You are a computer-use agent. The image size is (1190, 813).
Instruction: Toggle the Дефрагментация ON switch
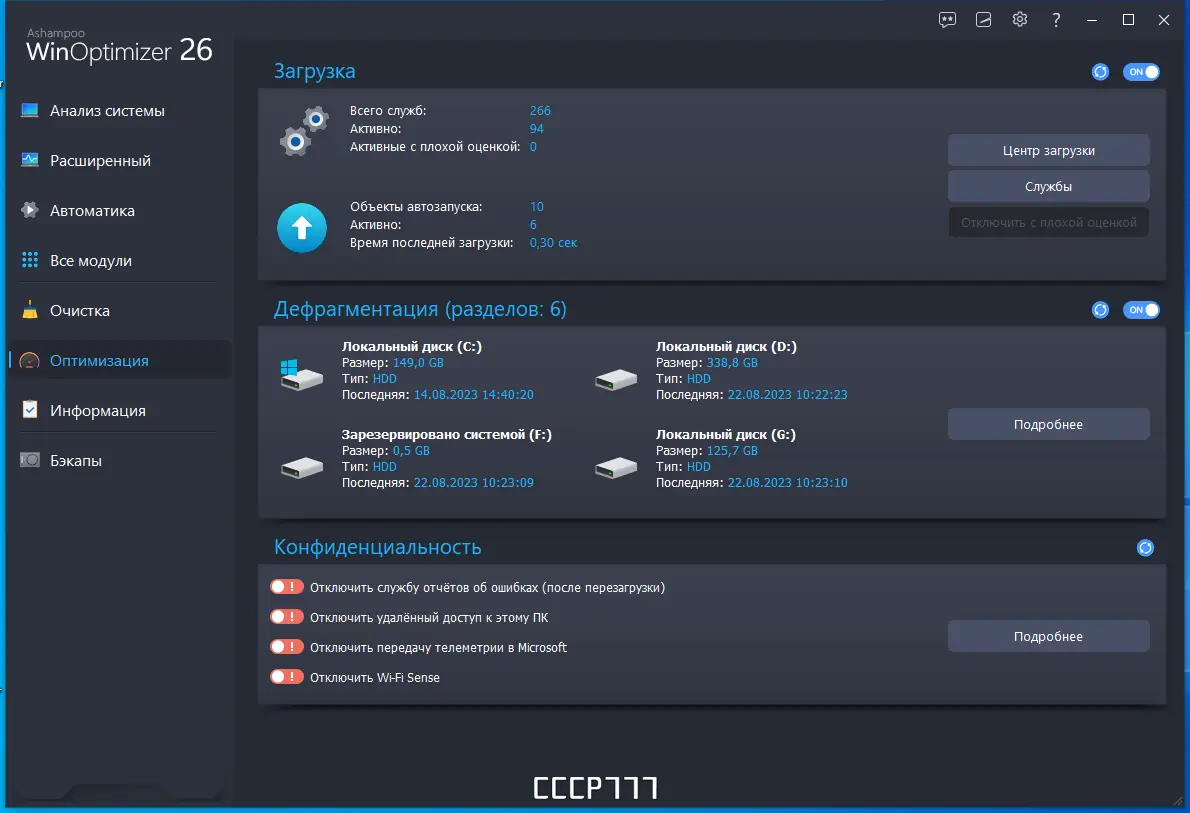(x=1141, y=310)
